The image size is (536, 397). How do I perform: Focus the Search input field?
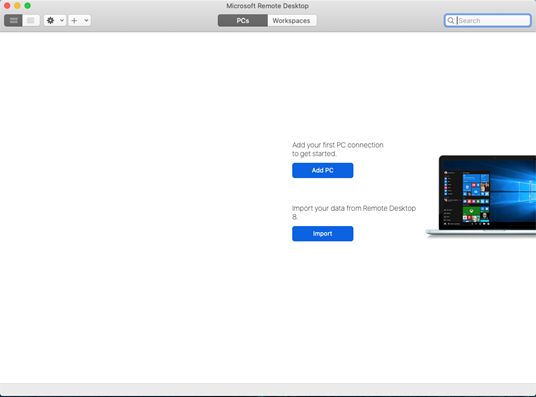[487, 21]
